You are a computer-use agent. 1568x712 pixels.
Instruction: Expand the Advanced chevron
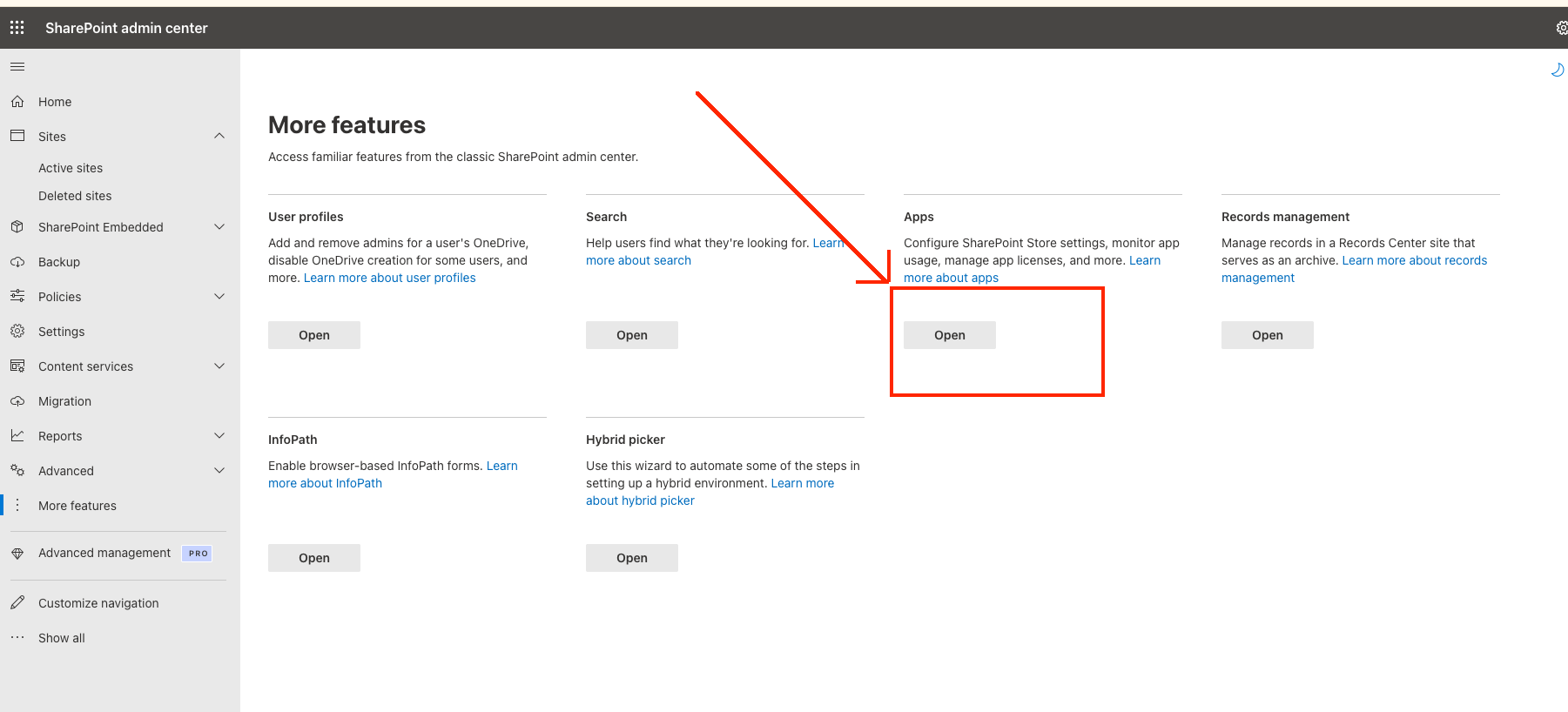(219, 471)
